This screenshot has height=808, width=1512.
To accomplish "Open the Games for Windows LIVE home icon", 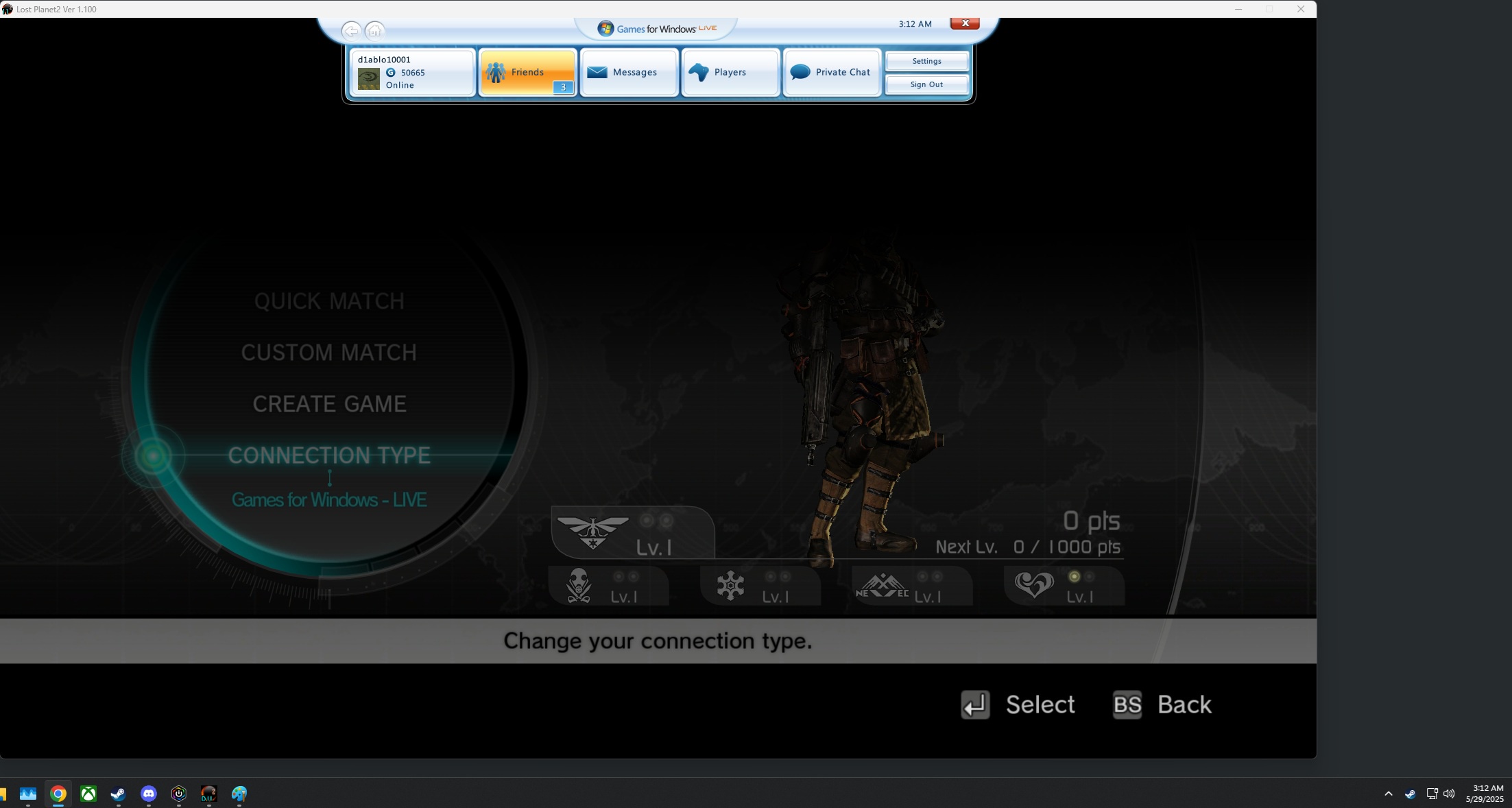I will point(374,31).
